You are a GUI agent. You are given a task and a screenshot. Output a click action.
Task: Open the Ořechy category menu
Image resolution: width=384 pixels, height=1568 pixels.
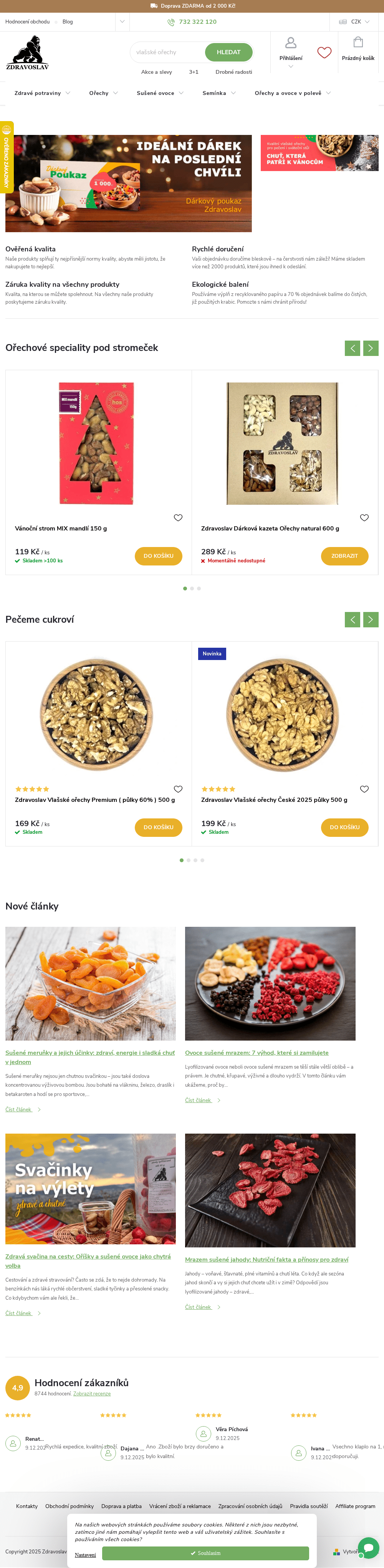(x=103, y=93)
